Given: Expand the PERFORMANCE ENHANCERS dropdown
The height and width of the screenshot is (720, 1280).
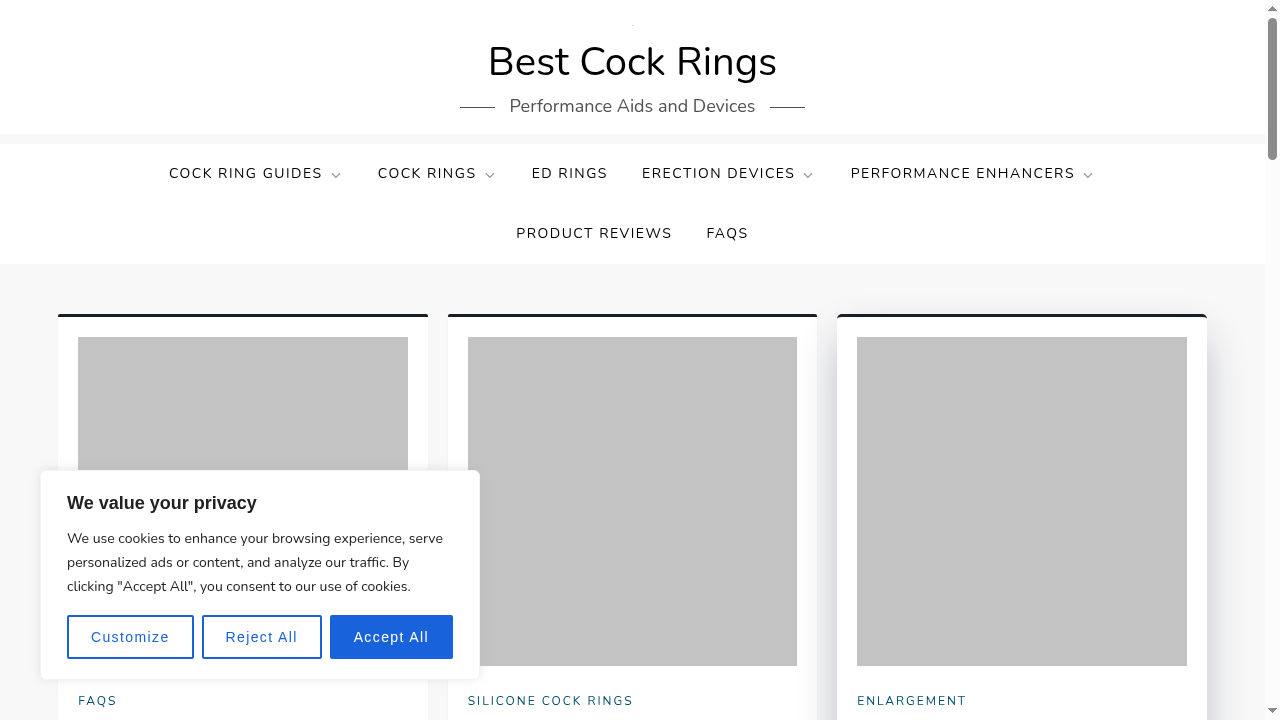Looking at the screenshot, I should (962, 173).
